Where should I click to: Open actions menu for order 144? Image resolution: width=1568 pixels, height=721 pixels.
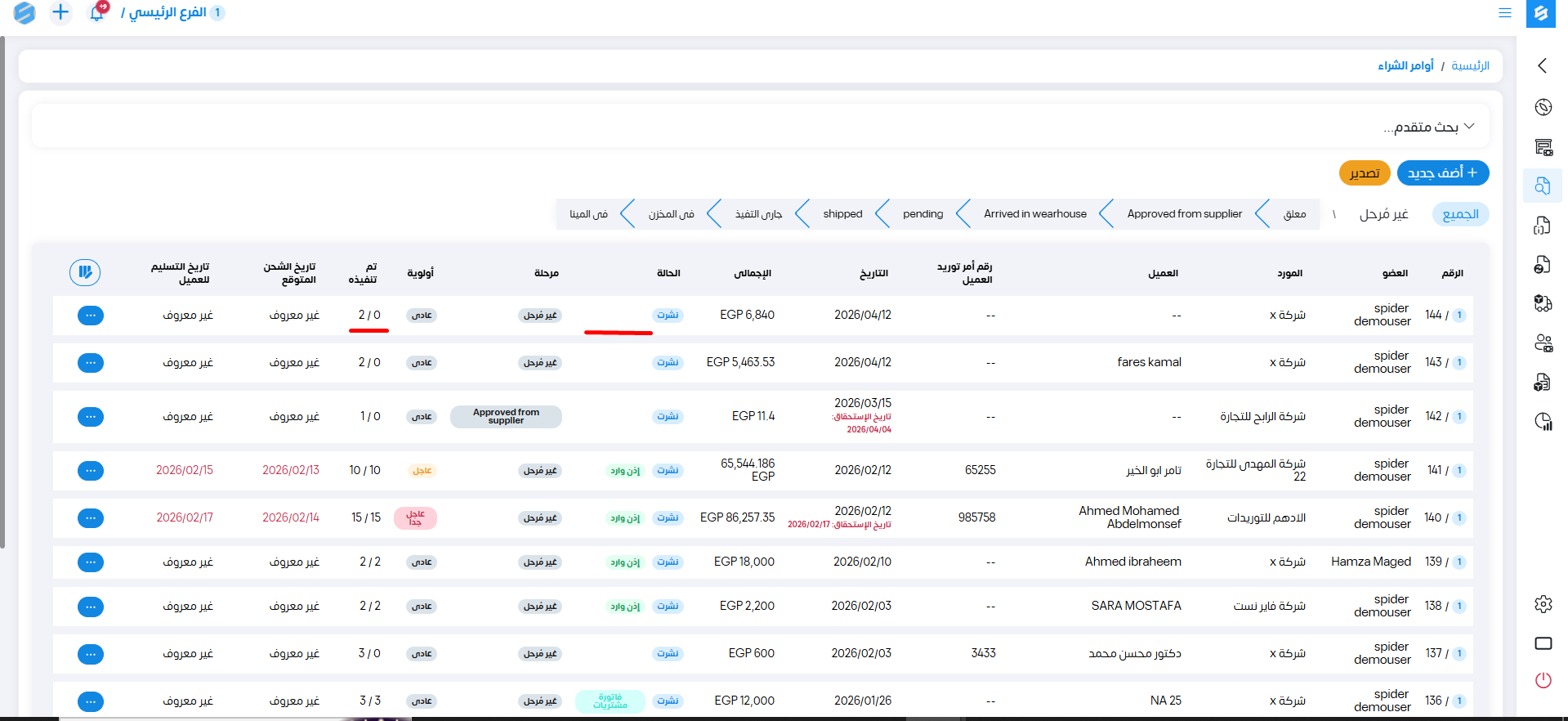(x=91, y=316)
